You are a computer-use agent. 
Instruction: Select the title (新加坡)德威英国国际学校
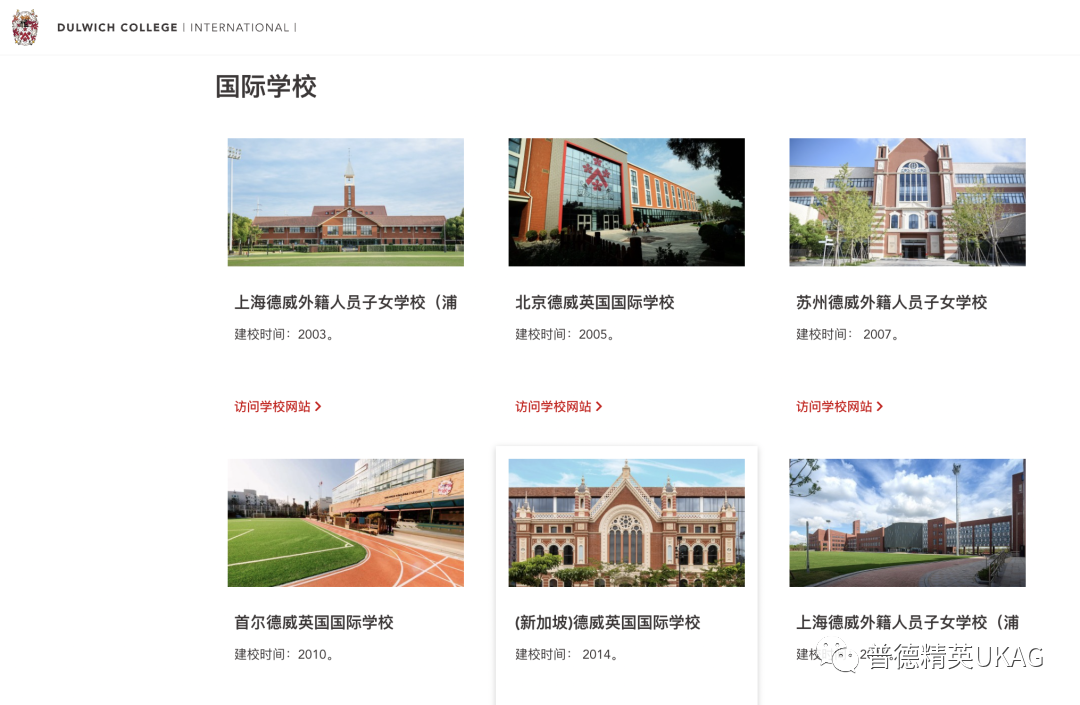point(608,622)
